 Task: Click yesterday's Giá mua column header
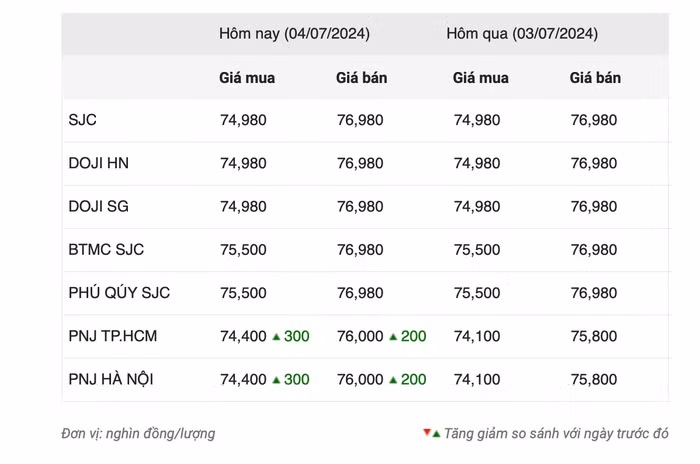coord(480,77)
